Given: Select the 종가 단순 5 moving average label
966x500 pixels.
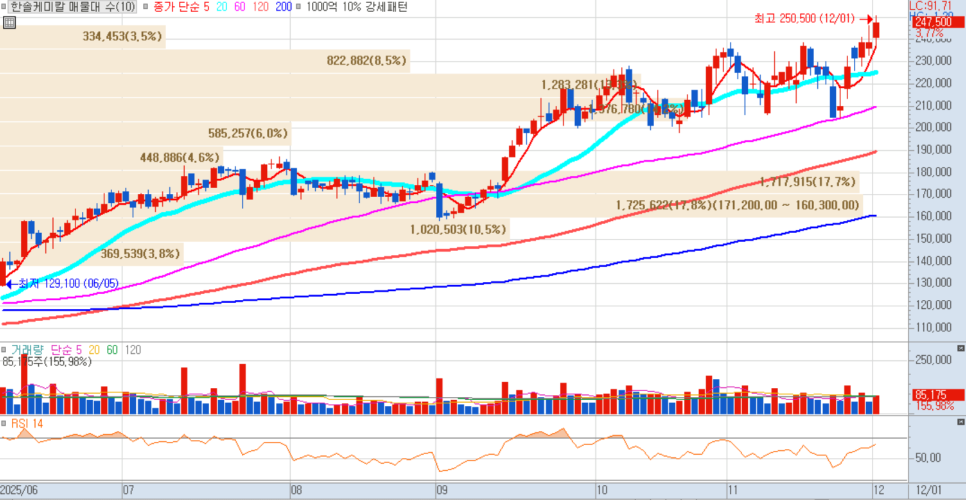Looking at the screenshot, I should coord(181,7).
